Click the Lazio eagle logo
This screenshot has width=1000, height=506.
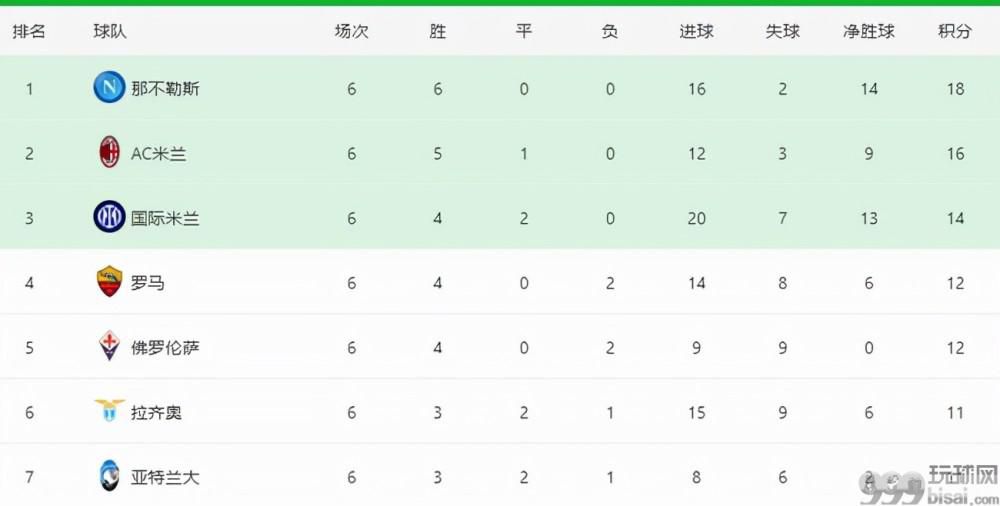click(109, 411)
